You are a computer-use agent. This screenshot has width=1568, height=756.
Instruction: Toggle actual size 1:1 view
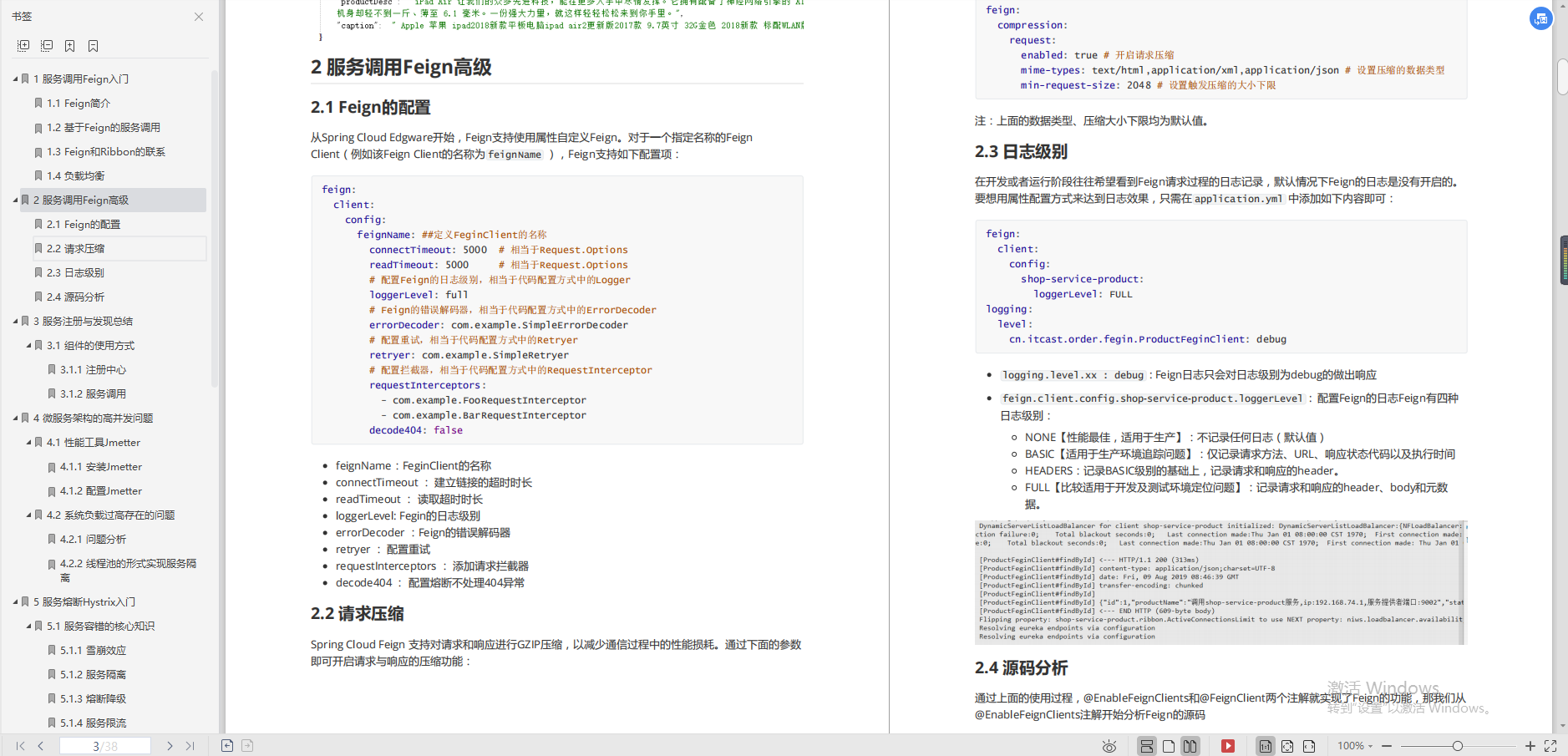(x=1266, y=746)
